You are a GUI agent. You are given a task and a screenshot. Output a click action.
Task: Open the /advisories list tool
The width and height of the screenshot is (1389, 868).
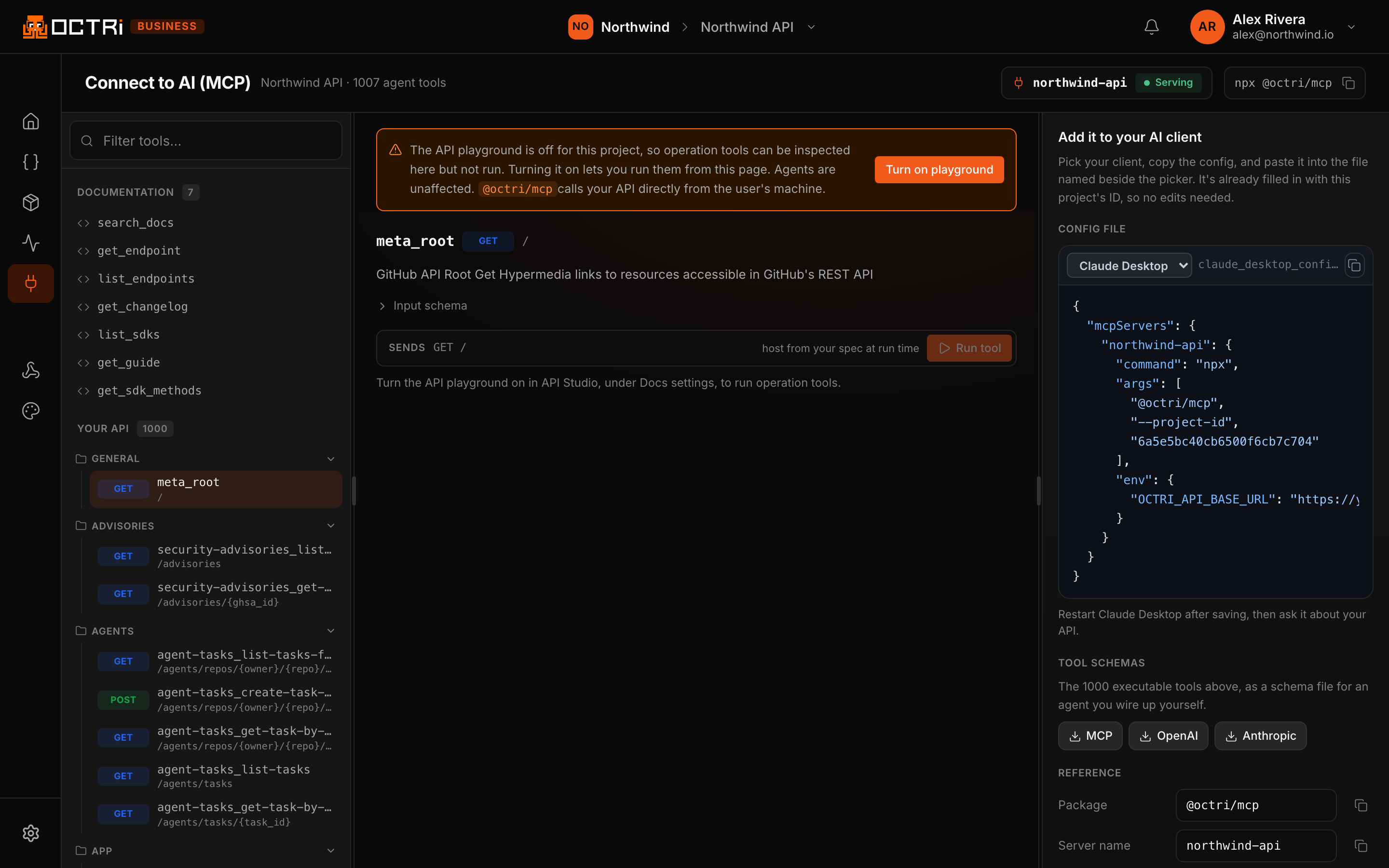pos(216,556)
